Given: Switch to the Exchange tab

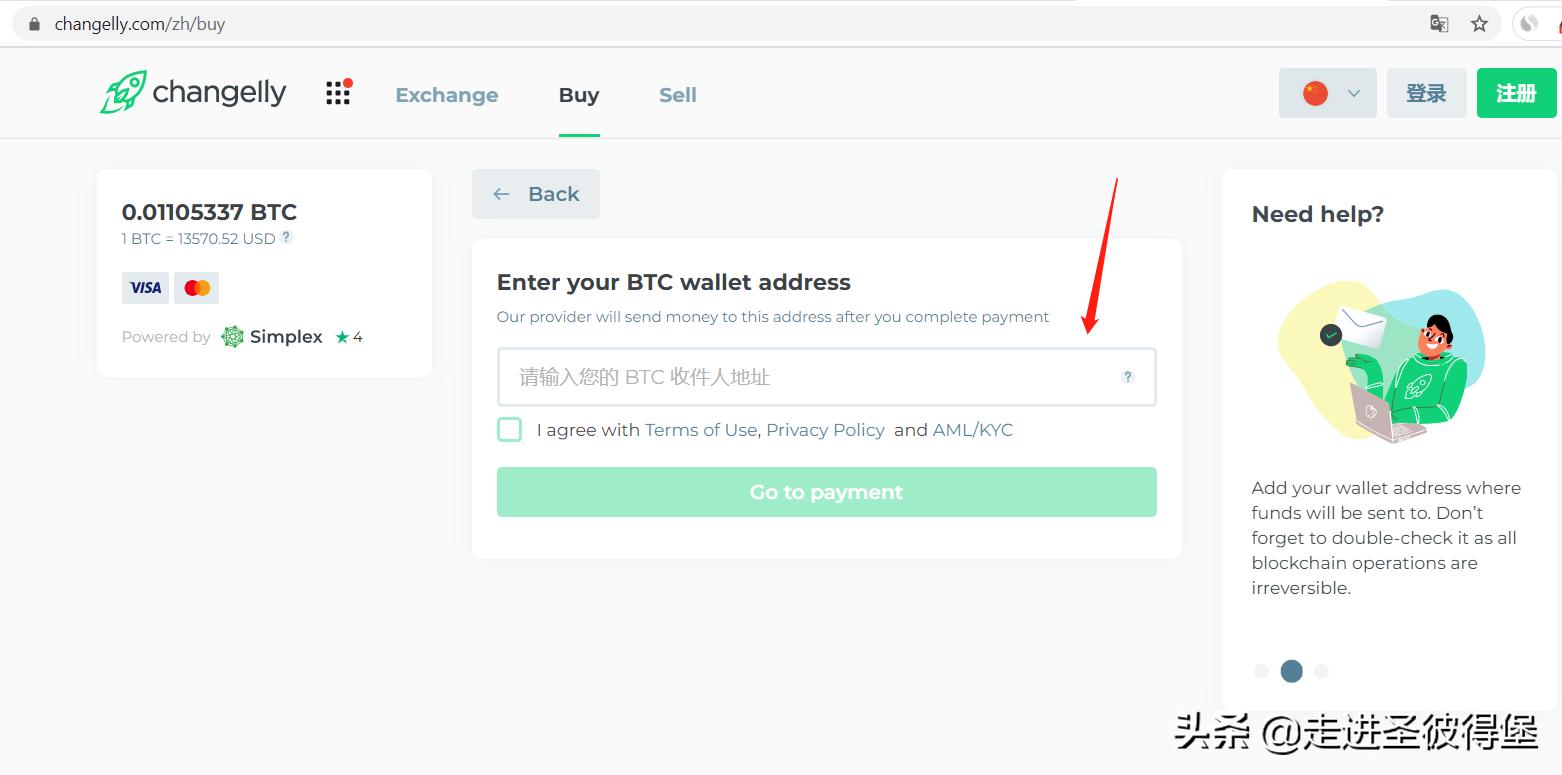Looking at the screenshot, I should pyautogui.click(x=446, y=95).
